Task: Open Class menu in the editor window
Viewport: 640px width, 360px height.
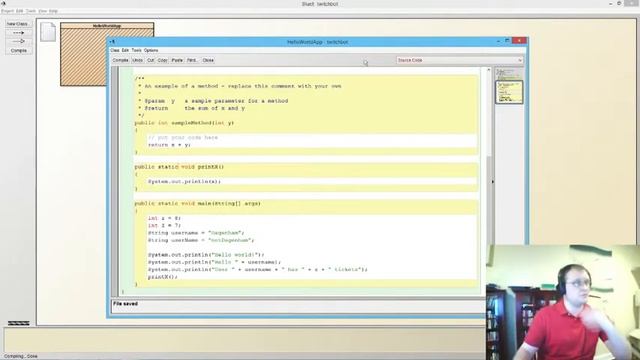Action: pyautogui.click(x=115, y=50)
